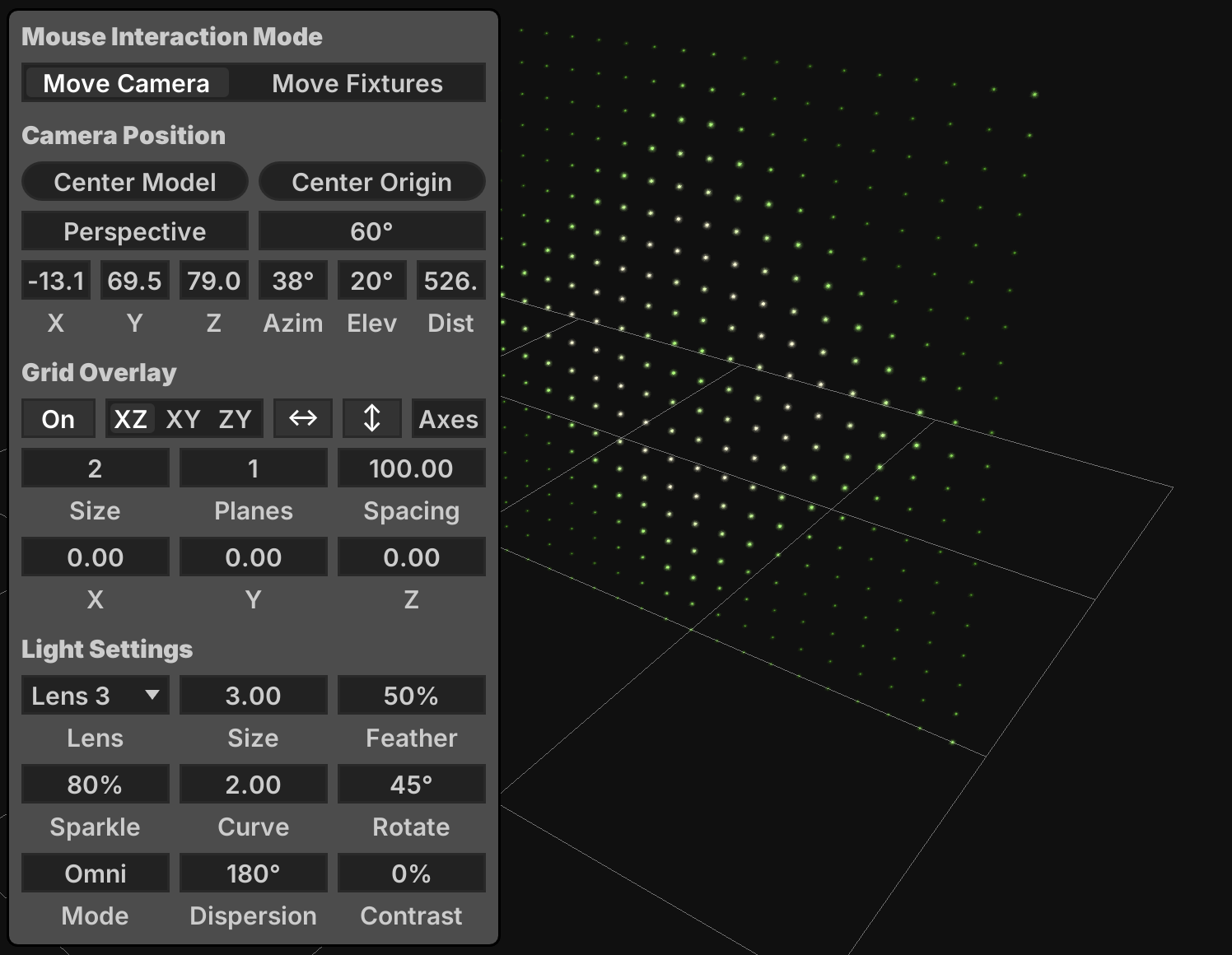This screenshot has width=1232, height=955.
Task: Click the camera Azim field 38°
Action: click(293, 281)
